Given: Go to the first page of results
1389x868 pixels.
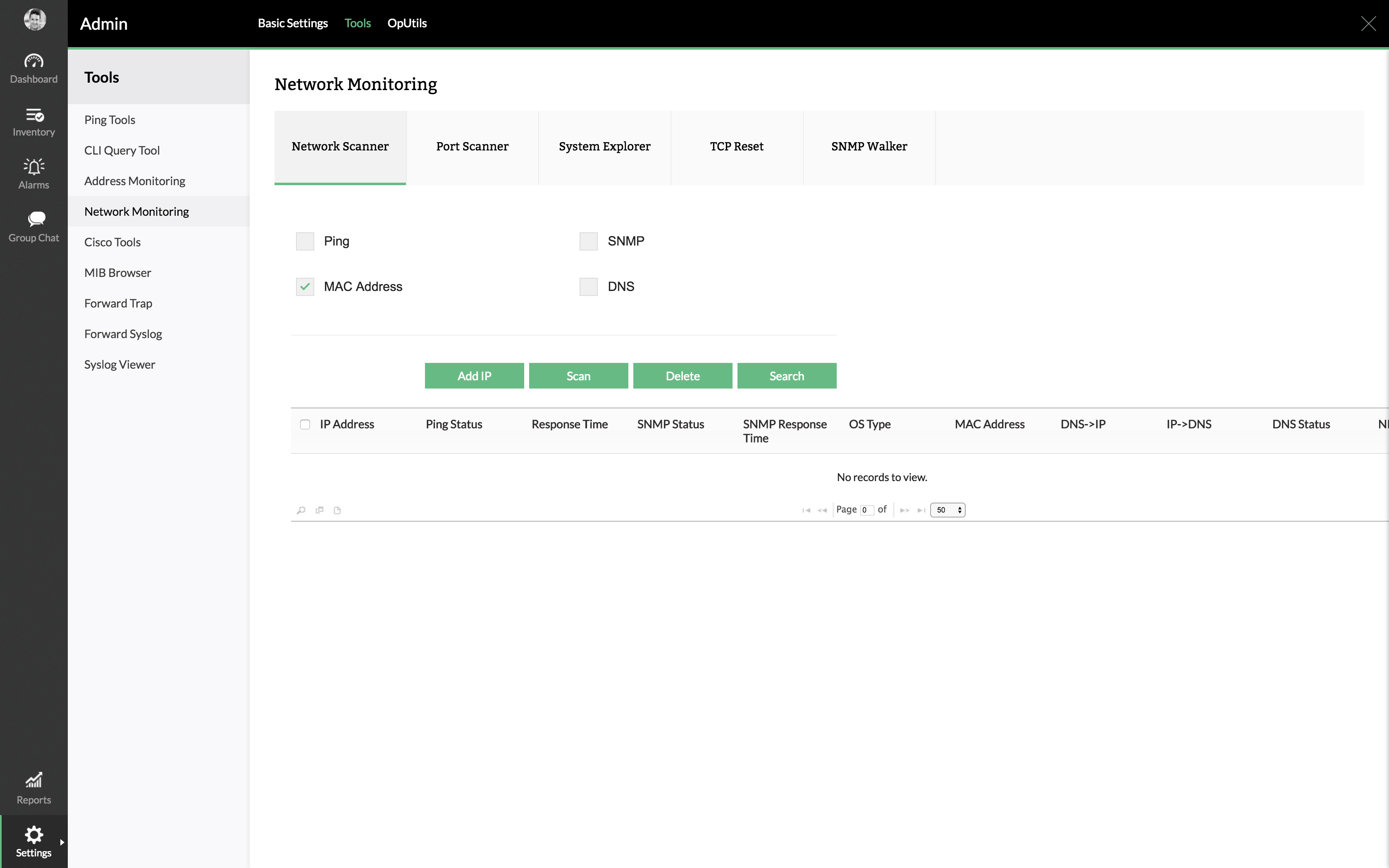Looking at the screenshot, I should click(x=806, y=510).
